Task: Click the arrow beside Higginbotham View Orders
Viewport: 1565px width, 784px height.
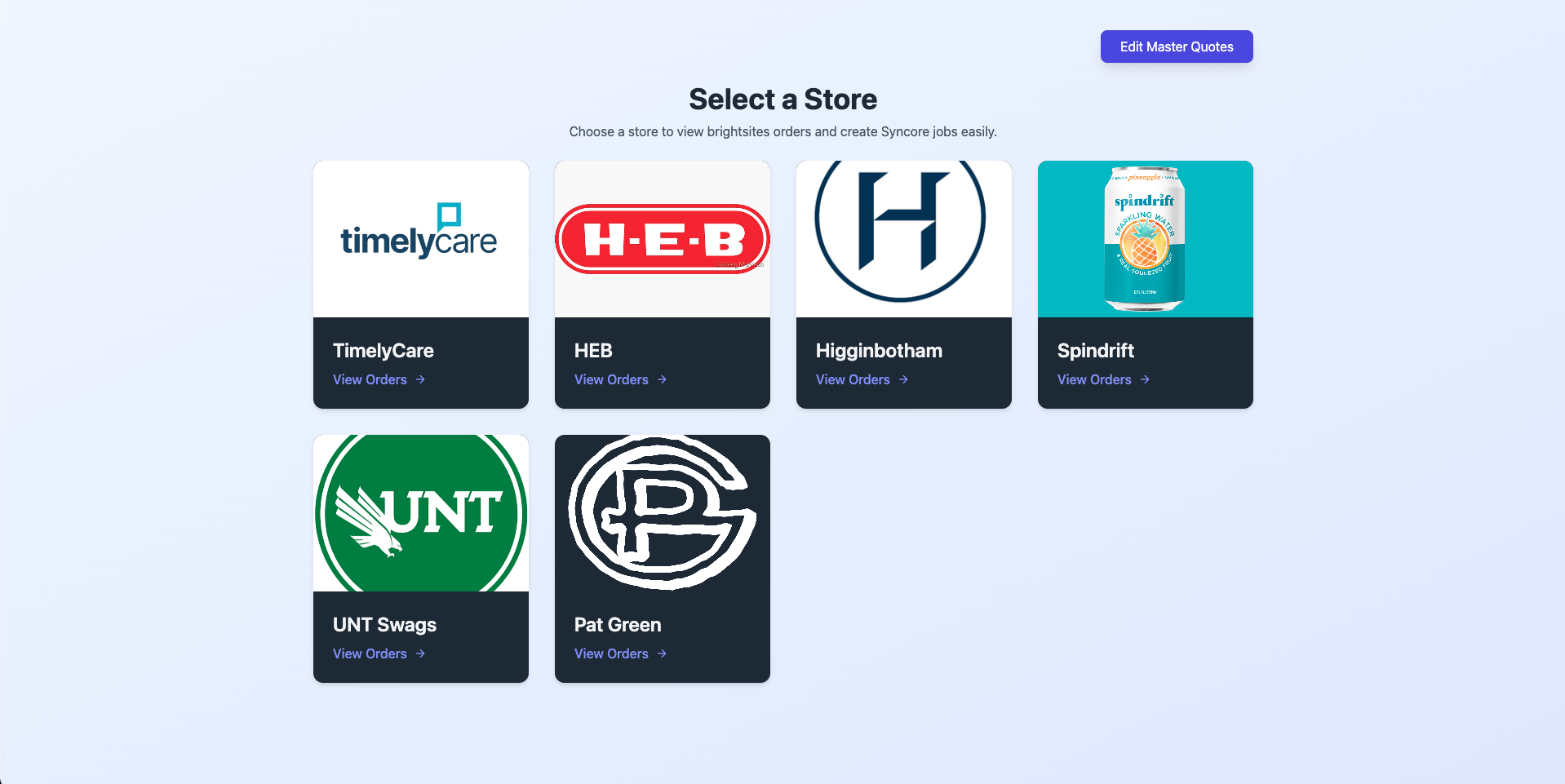Action: tap(903, 379)
